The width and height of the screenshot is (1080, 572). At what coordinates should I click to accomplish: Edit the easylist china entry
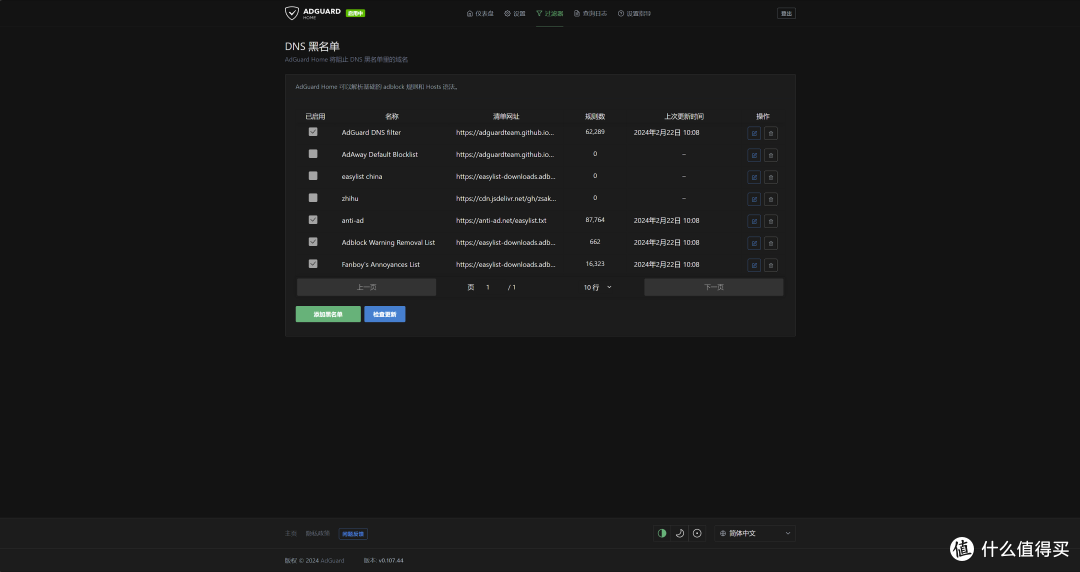tap(754, 177)
